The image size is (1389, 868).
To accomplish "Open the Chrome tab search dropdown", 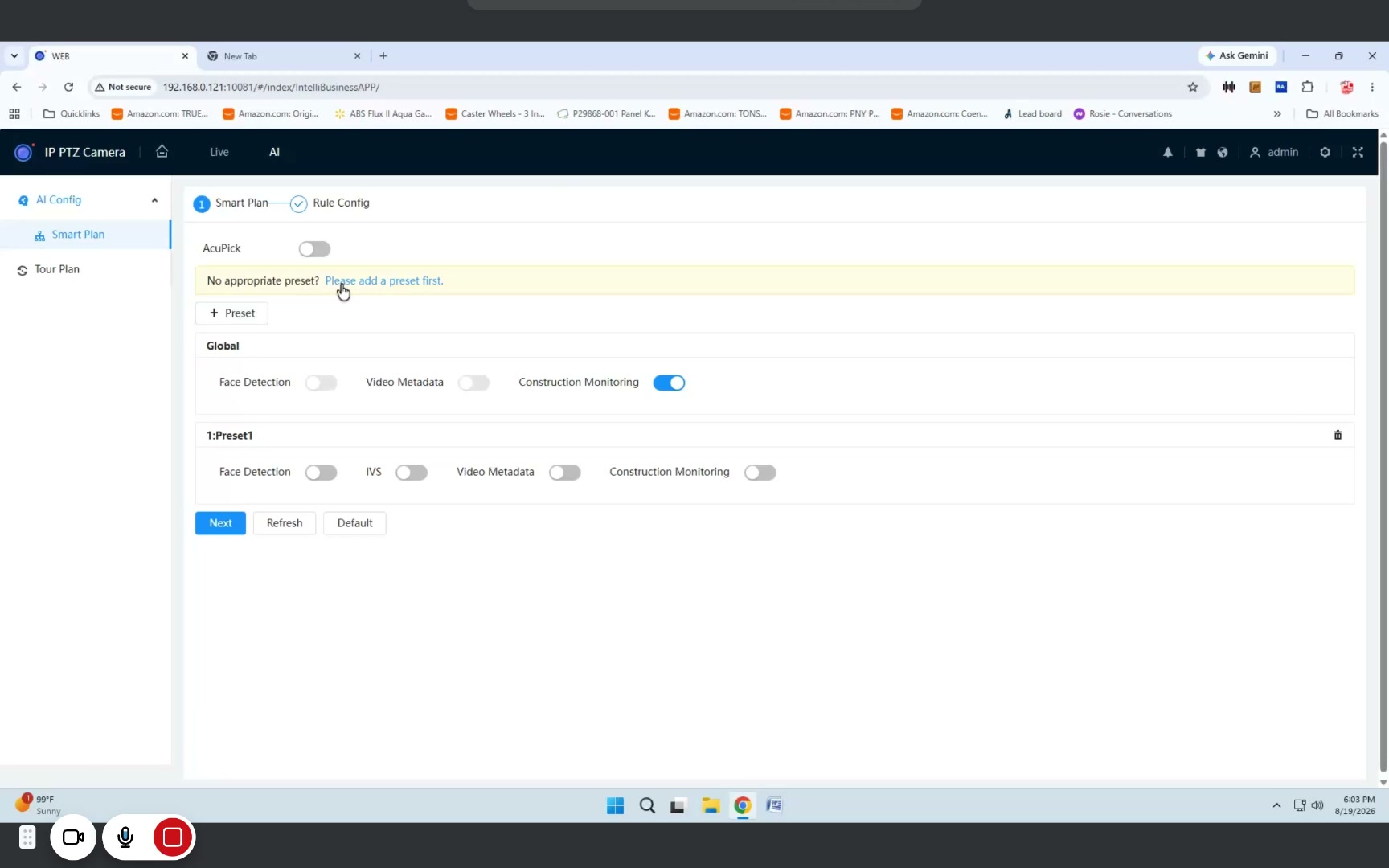I will (14, 56).
